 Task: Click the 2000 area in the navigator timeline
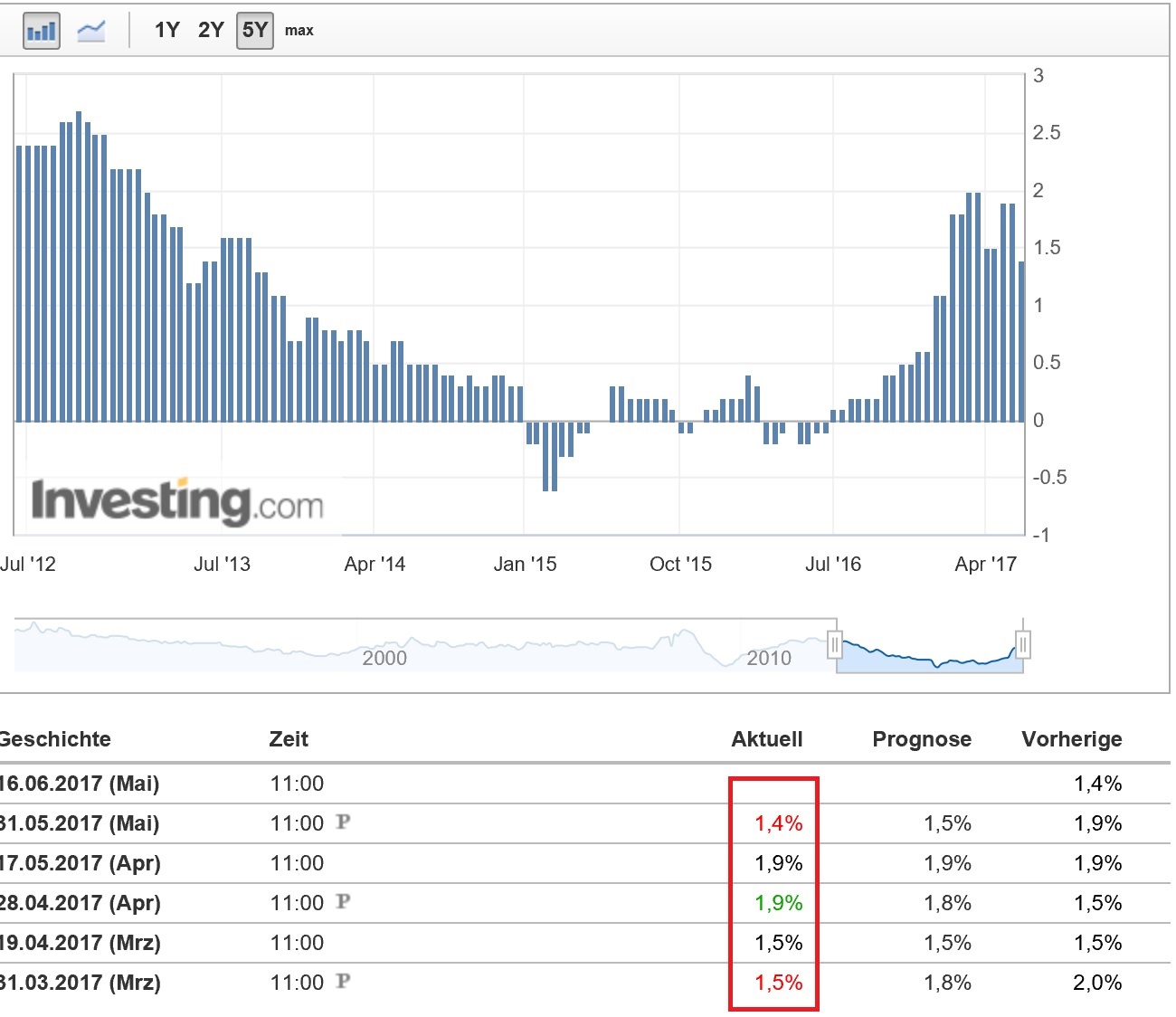click(x=384, y=657)
